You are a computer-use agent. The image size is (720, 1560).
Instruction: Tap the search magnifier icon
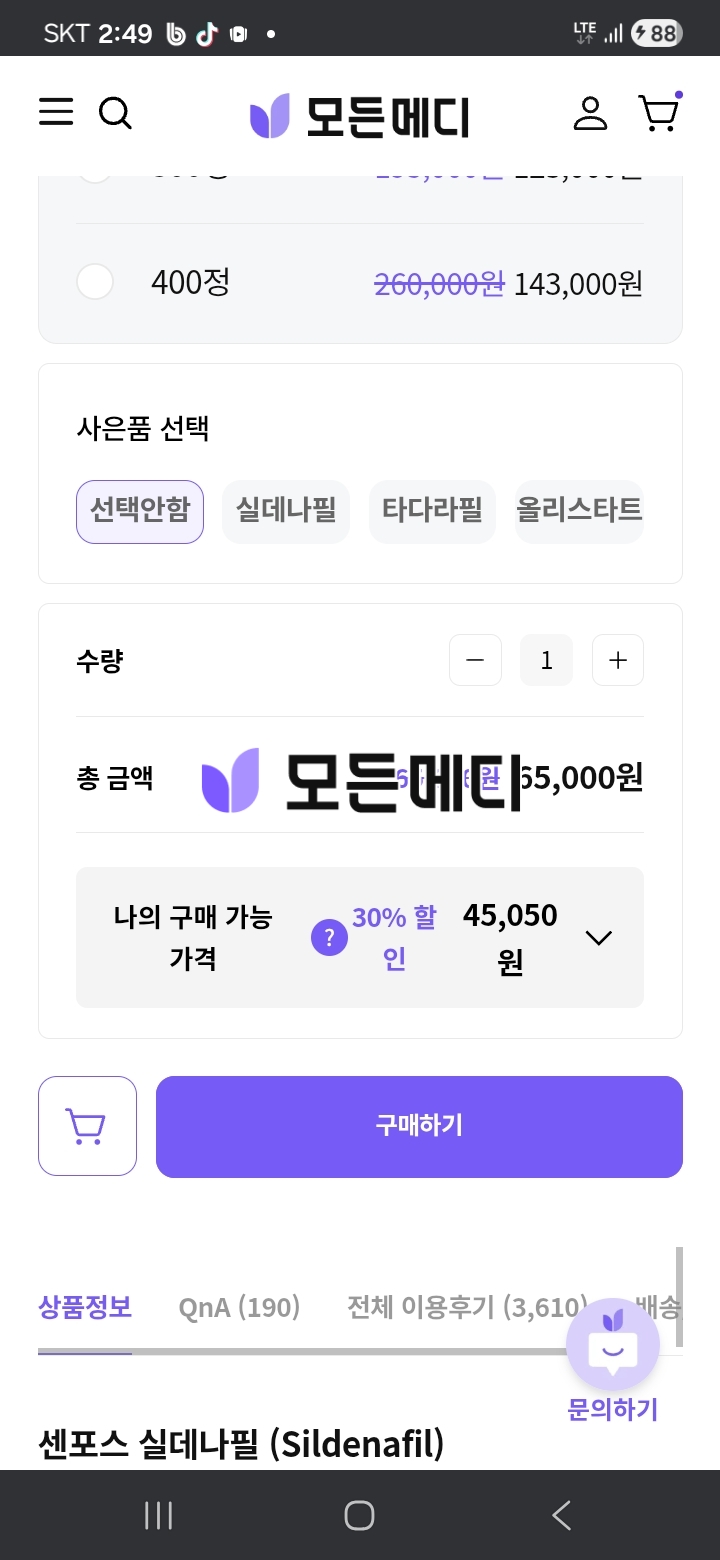(x=115, y=113)
